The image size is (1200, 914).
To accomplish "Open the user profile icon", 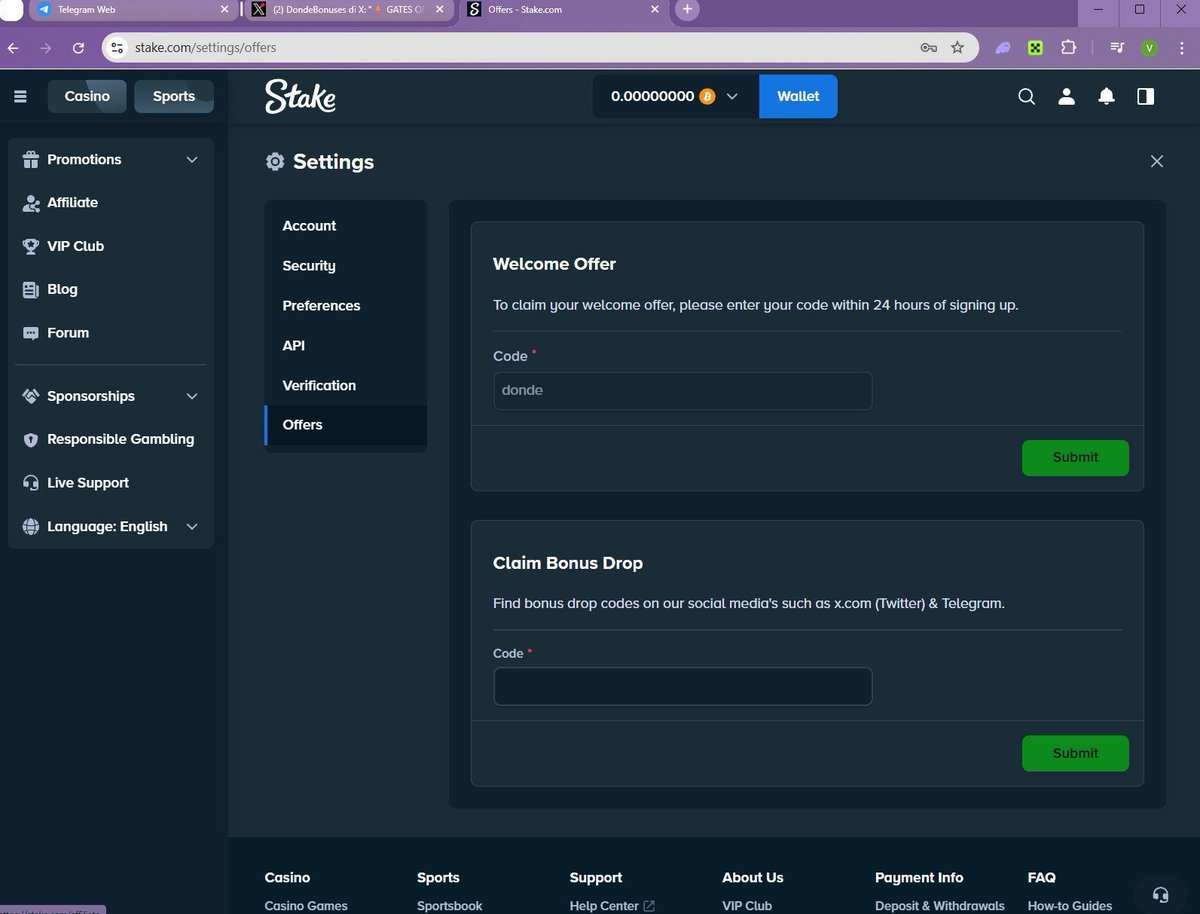I will click(x=1066, y=96).
